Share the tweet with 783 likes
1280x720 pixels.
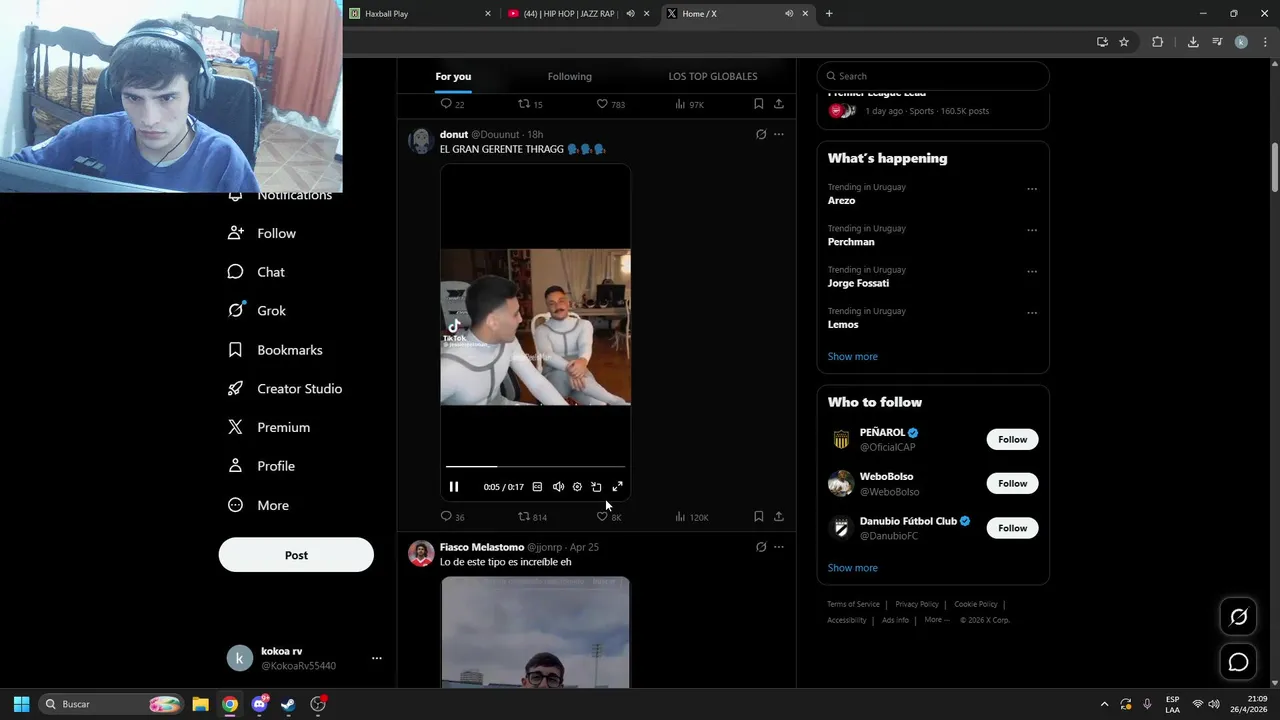778,104
